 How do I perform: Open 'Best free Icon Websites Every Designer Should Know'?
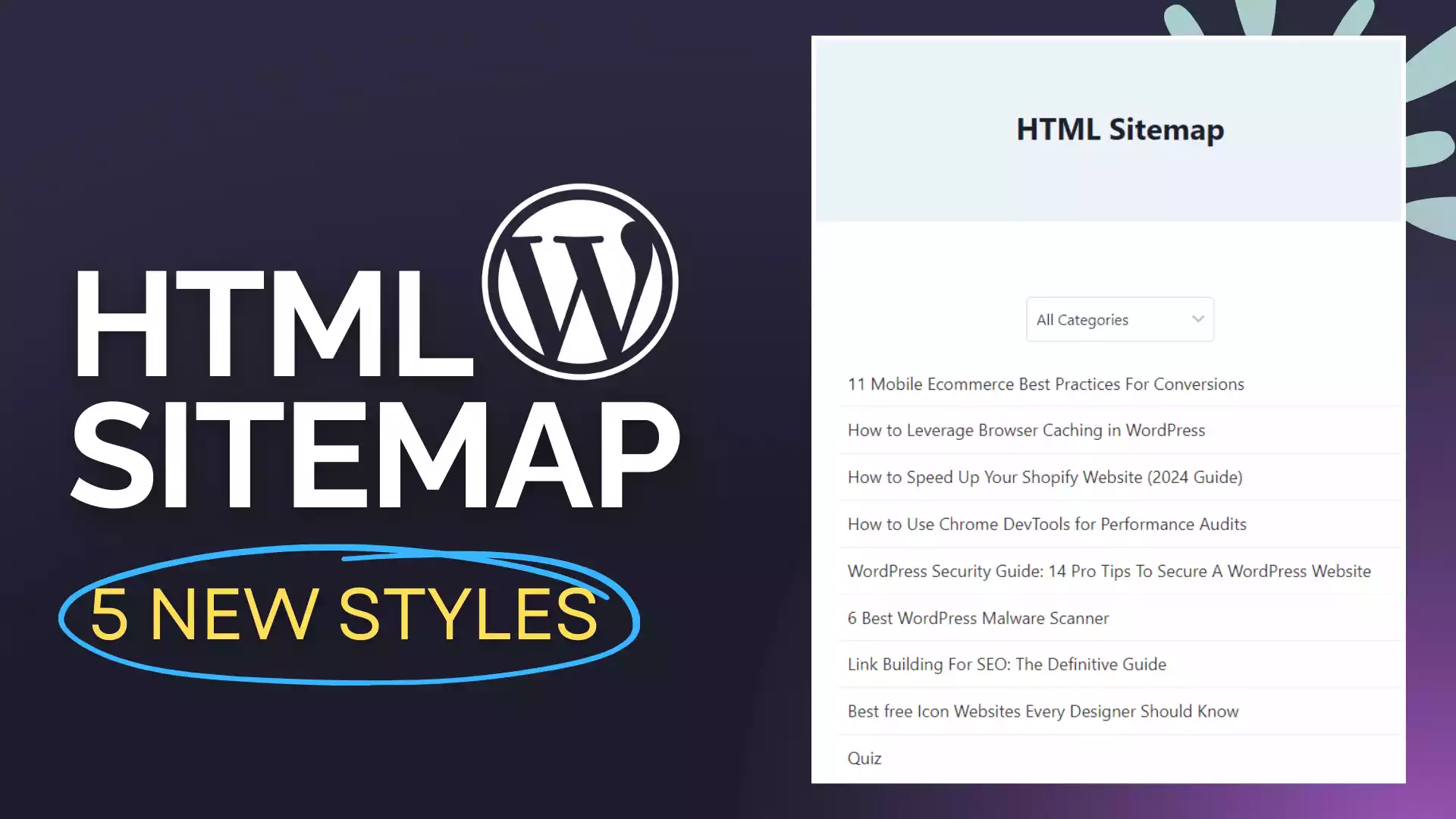pos(1043,711)
